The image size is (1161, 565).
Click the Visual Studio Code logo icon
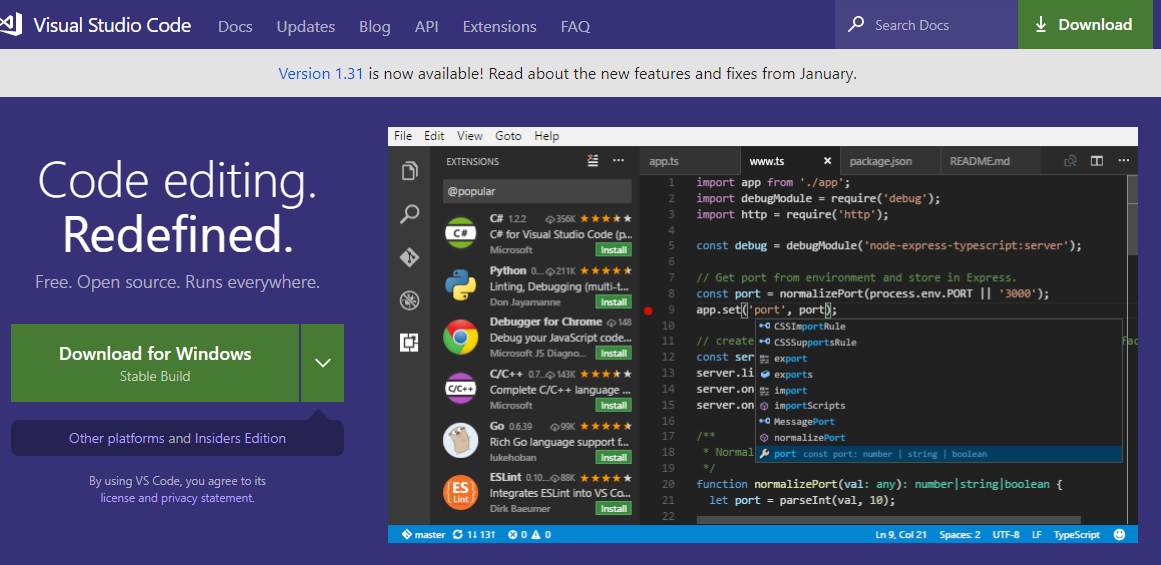pos(10,25)
